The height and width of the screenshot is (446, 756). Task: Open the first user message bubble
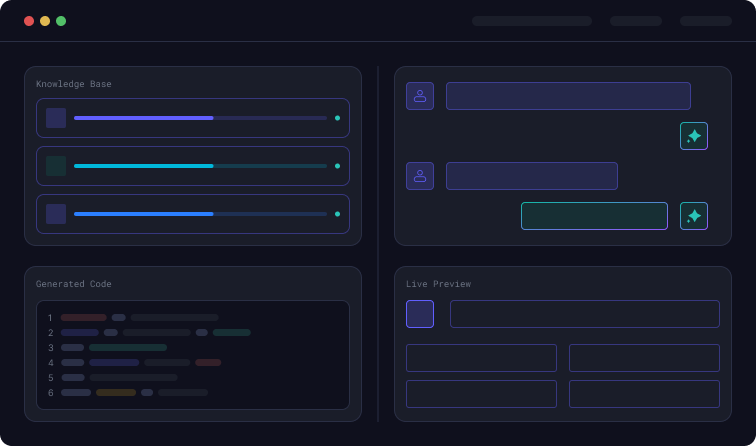pos(568,96)
